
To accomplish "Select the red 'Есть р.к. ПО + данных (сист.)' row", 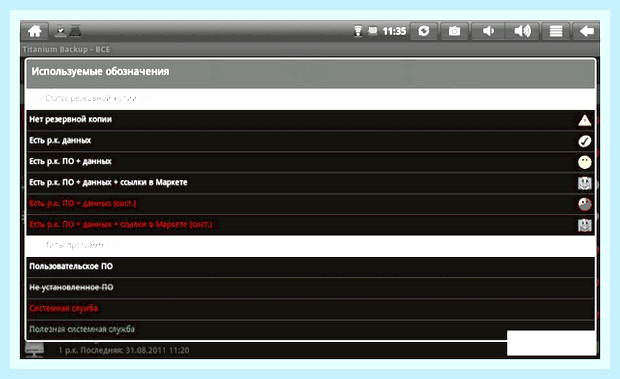I will tap(310, 204).
